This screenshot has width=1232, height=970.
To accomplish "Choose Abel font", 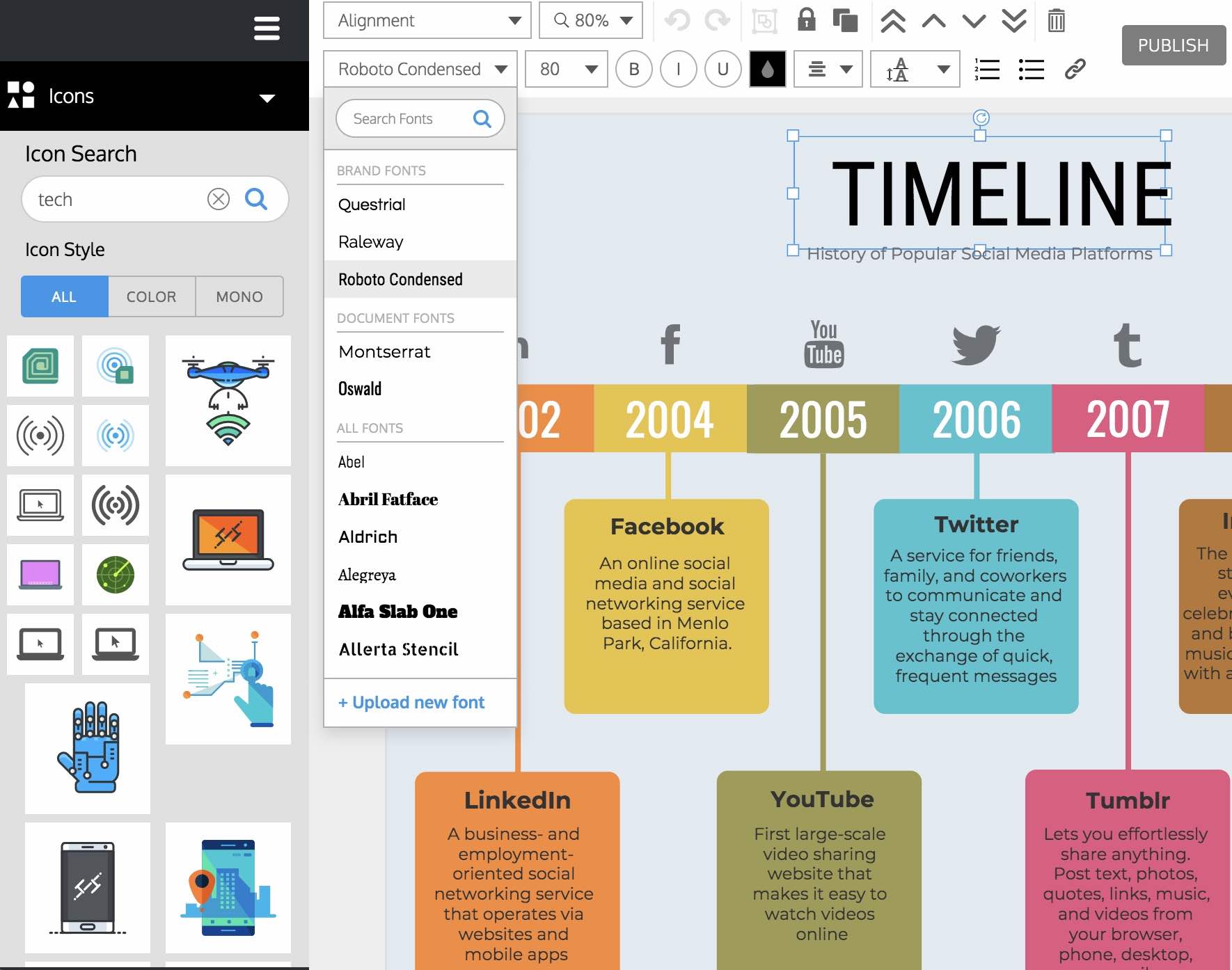I will [x=420, y=462].
